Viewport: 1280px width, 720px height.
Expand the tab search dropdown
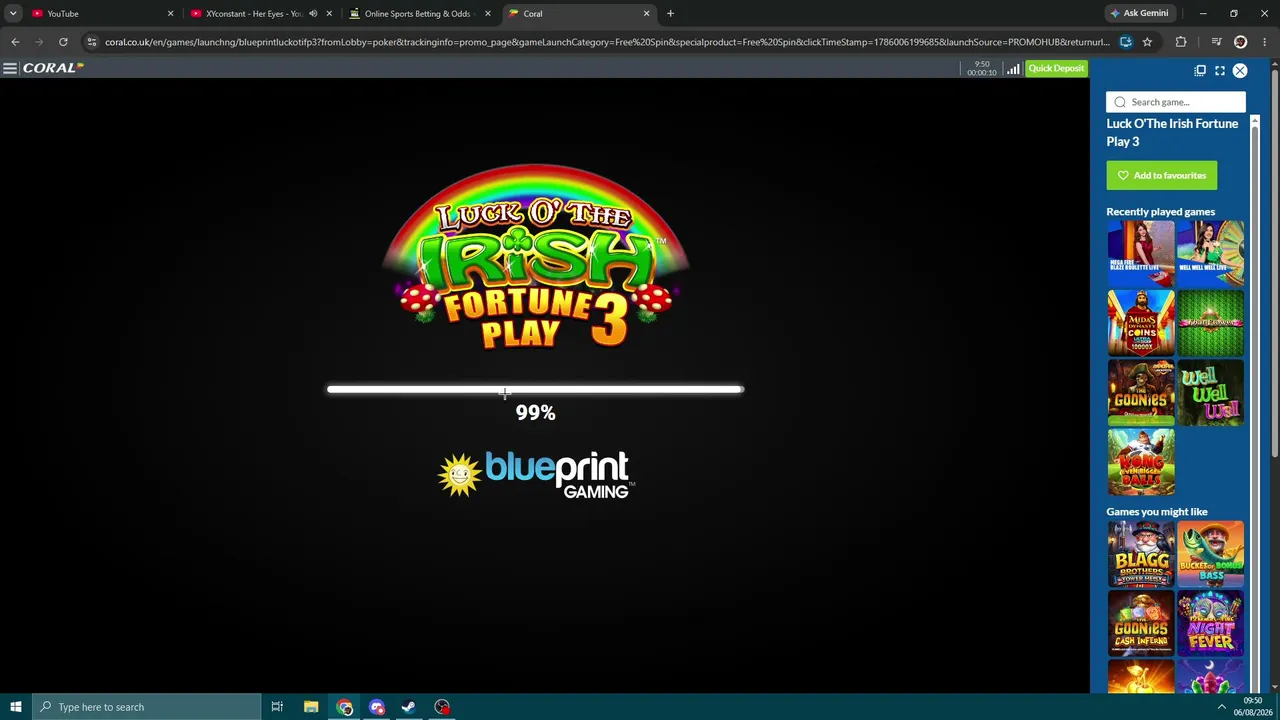pyautogui.click(x=13, y=14)
